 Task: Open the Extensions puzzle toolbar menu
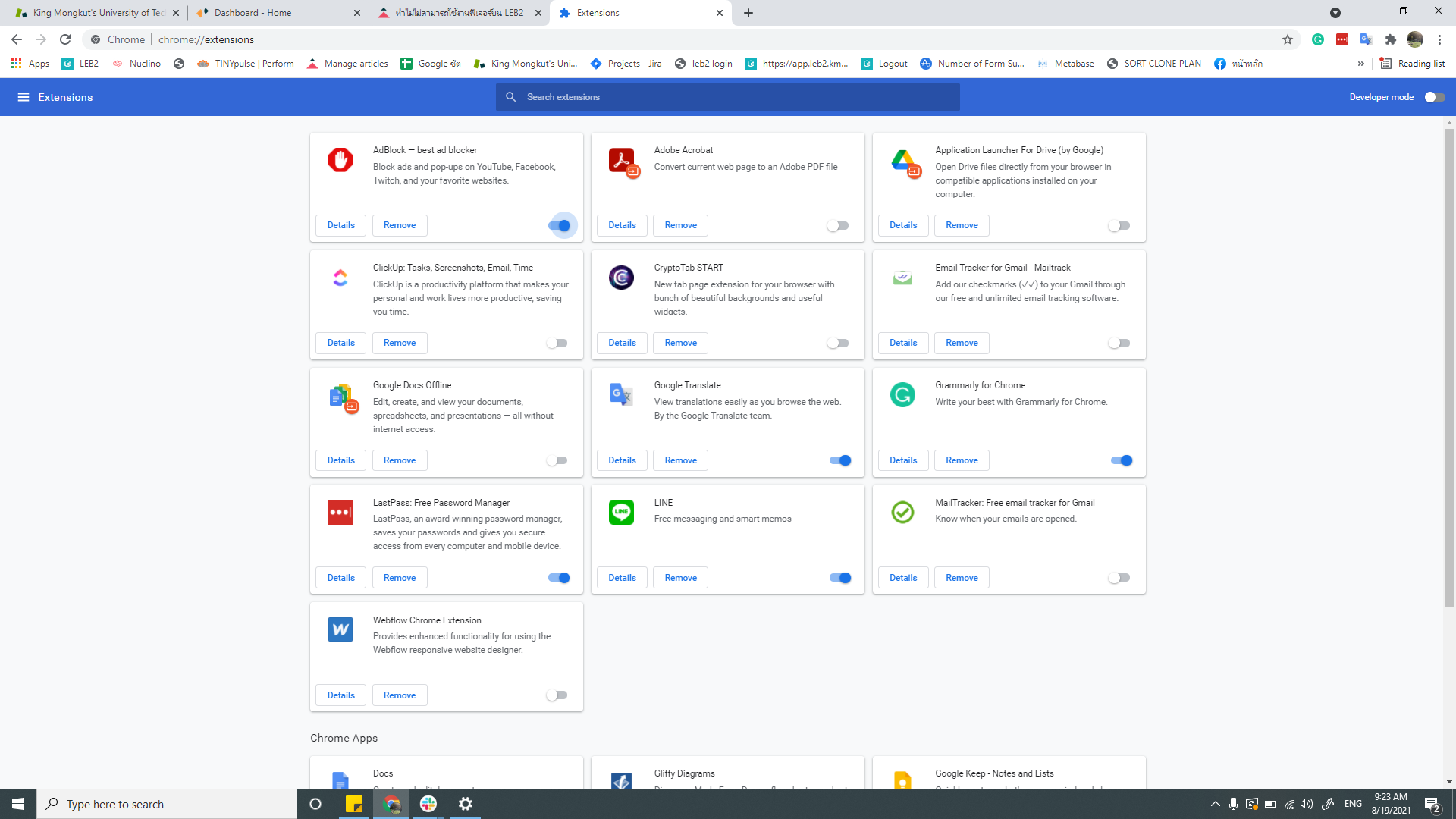click(x=1391, y=39)
